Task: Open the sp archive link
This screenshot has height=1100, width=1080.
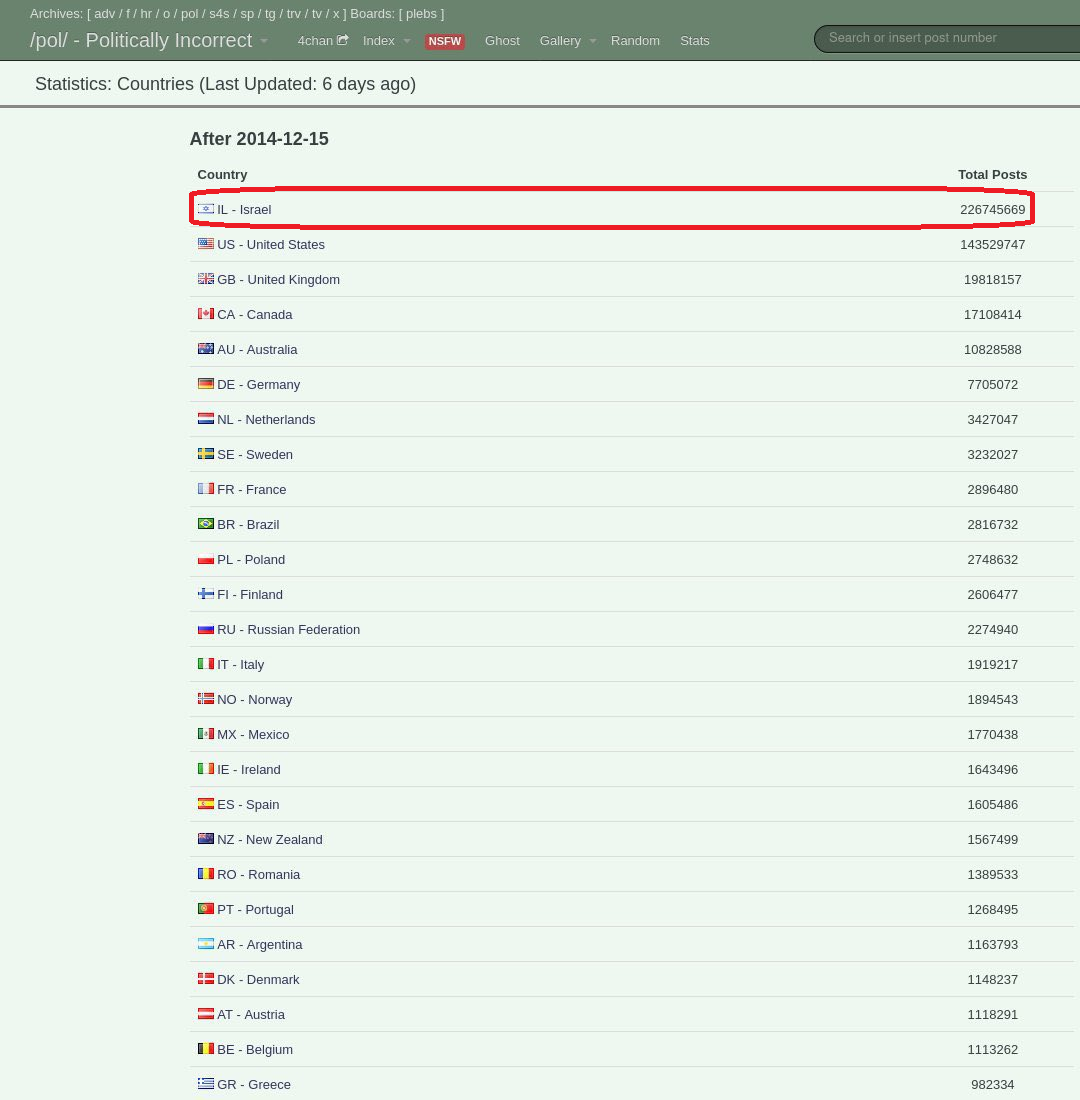Action: click(247, 13)
